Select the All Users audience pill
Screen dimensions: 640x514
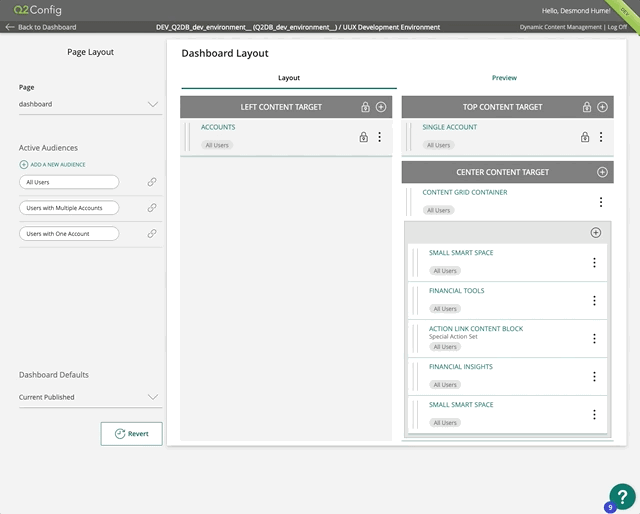[69, 182]
